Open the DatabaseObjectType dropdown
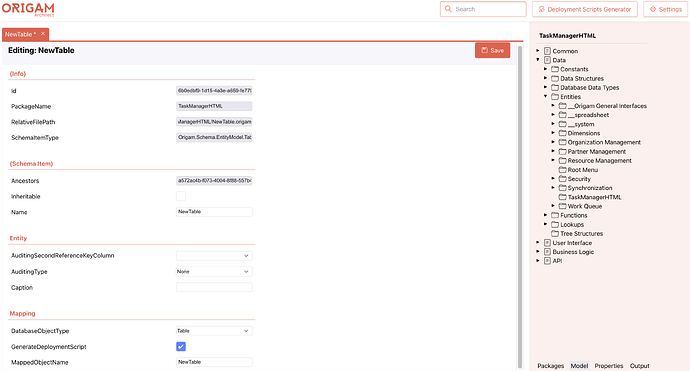 [214, 331]
